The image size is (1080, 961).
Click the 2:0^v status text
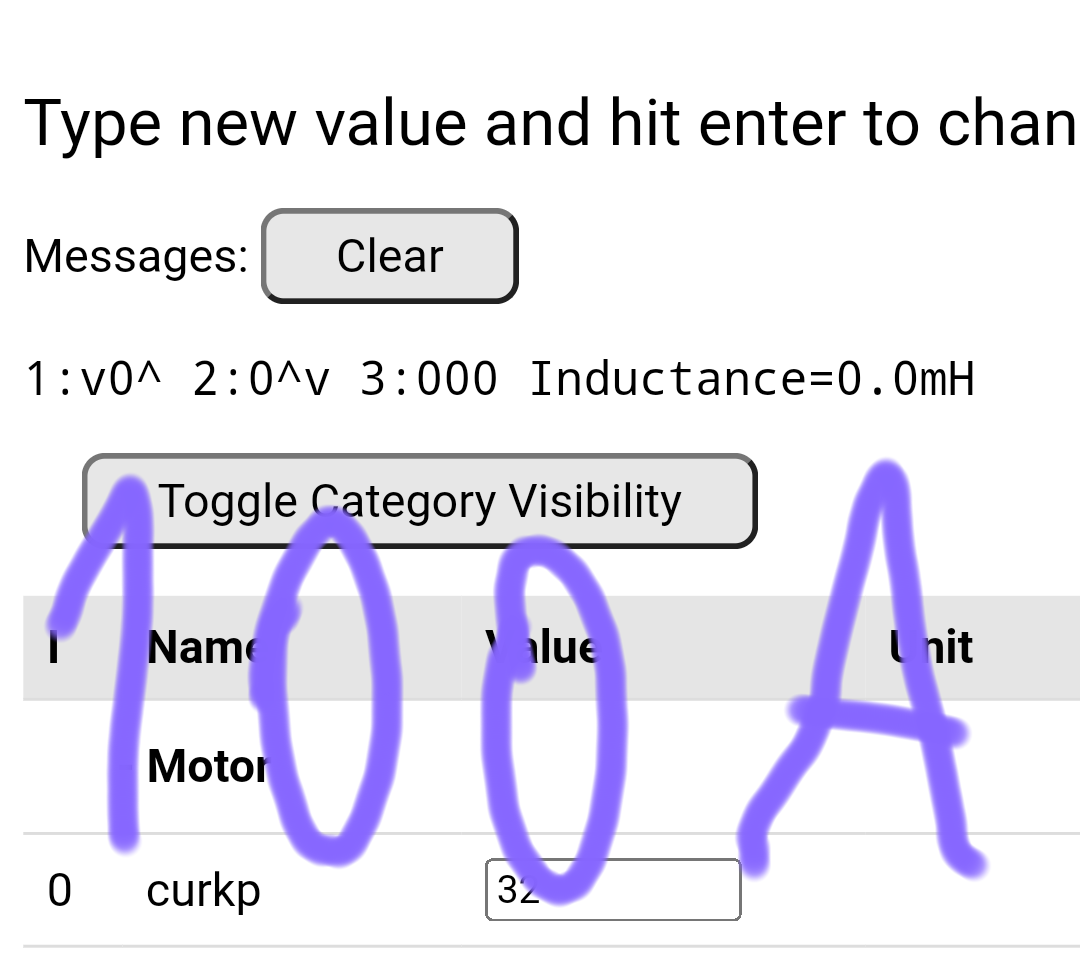(x=260, y=379)
